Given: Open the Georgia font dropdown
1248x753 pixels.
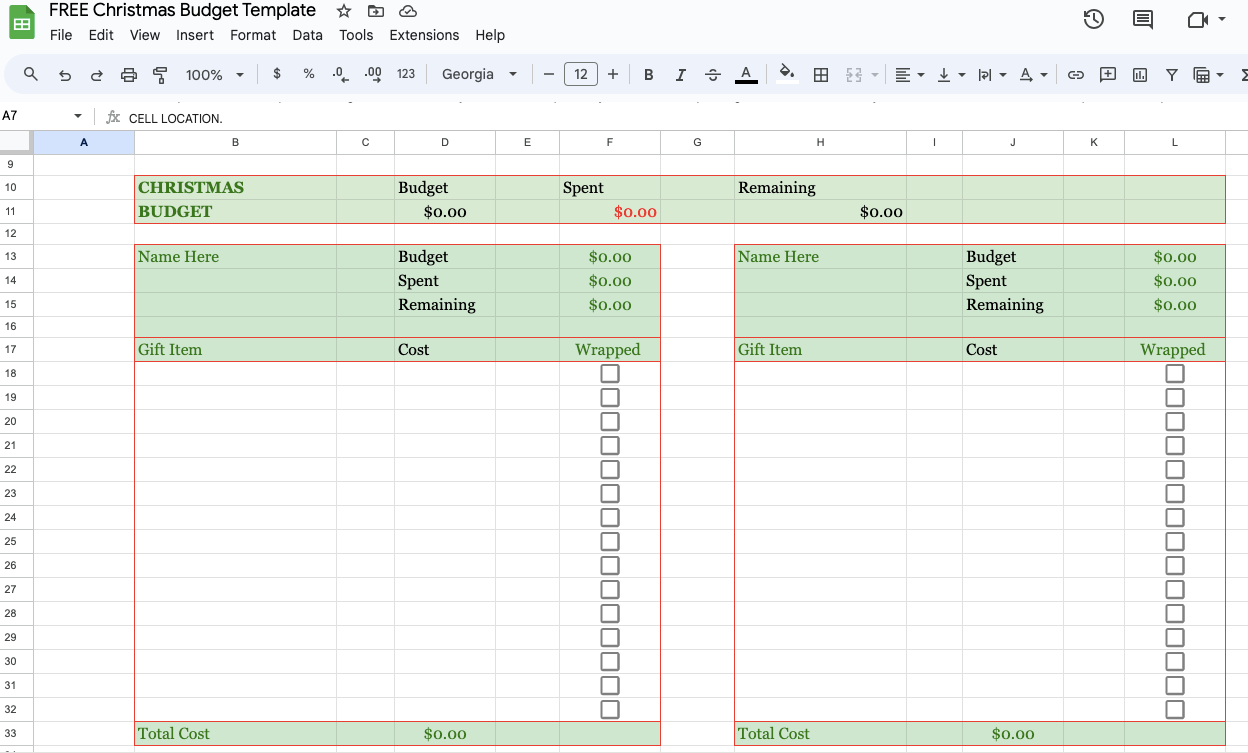Looking at the screenshot, I should [x=480, y=74].
